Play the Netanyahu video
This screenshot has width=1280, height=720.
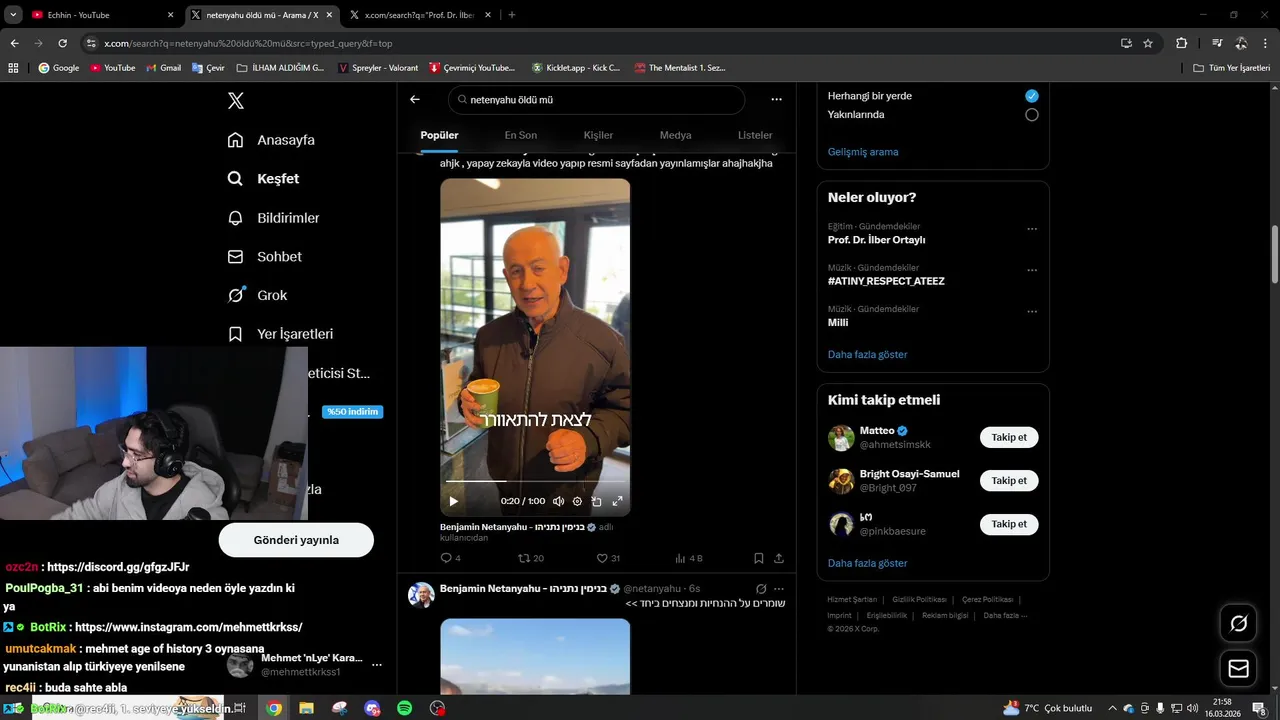pyautogui.click(x=453, y=501)
